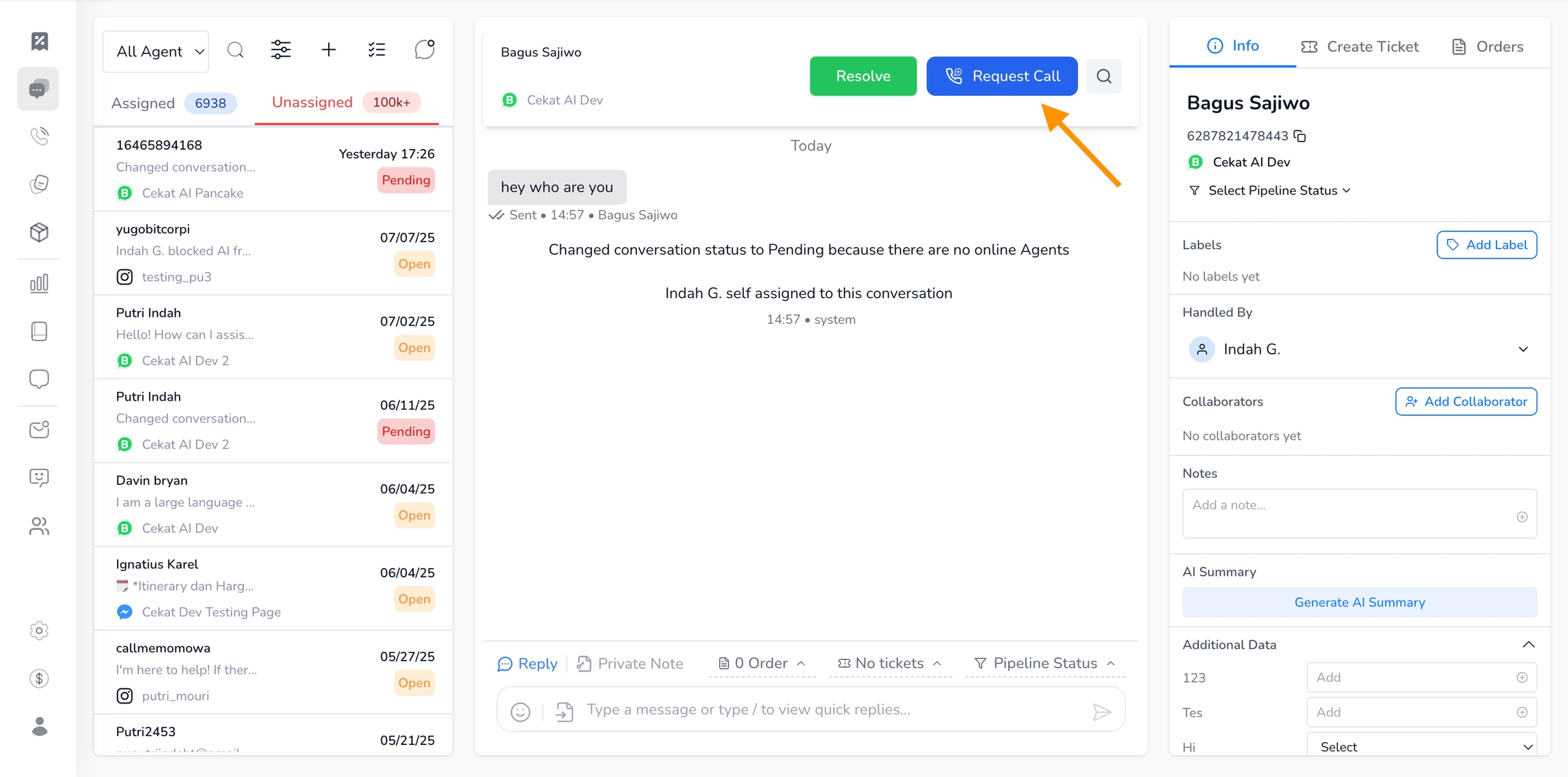The width and height of the screenshot is (1568, 777).
Task: Collapse the Additional Data section
Action: (x=1529, y=644)
